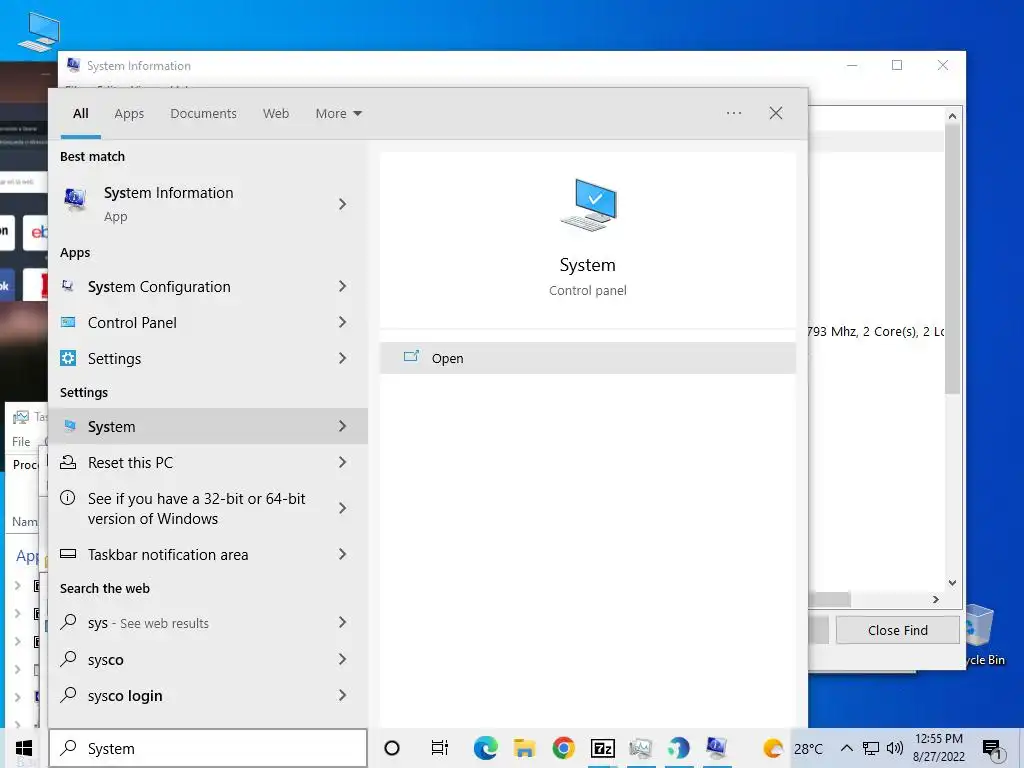Click System Information vertical scrollbar thumb
This screenshot has width=1024, height=768.
tap(952, 259)
